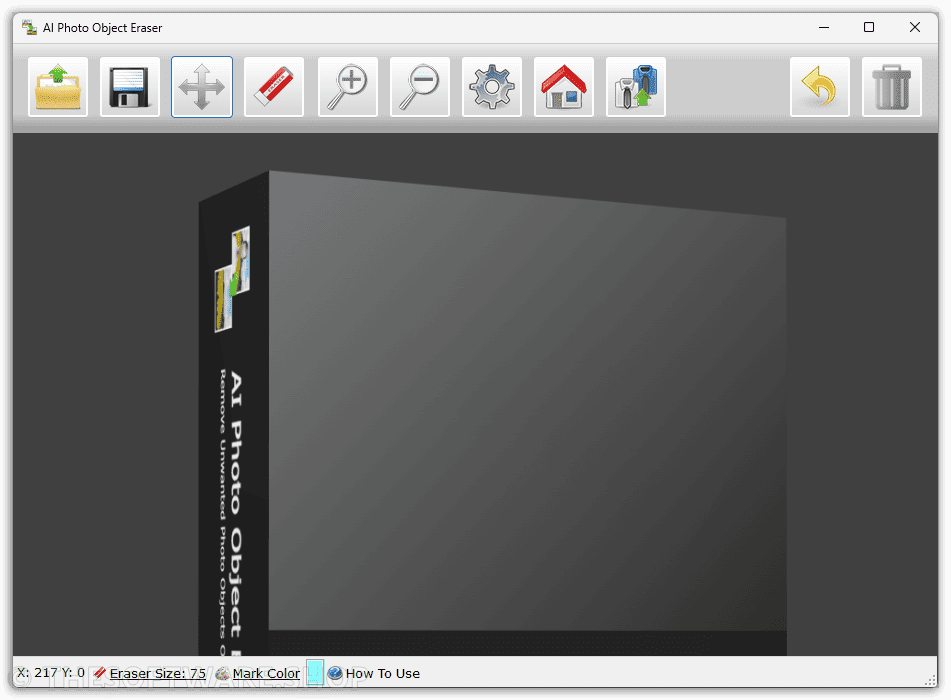This screenshot has width=951, height=700.
Task: Zoom out with the minus magnifier
Action: tap(420, 87)
